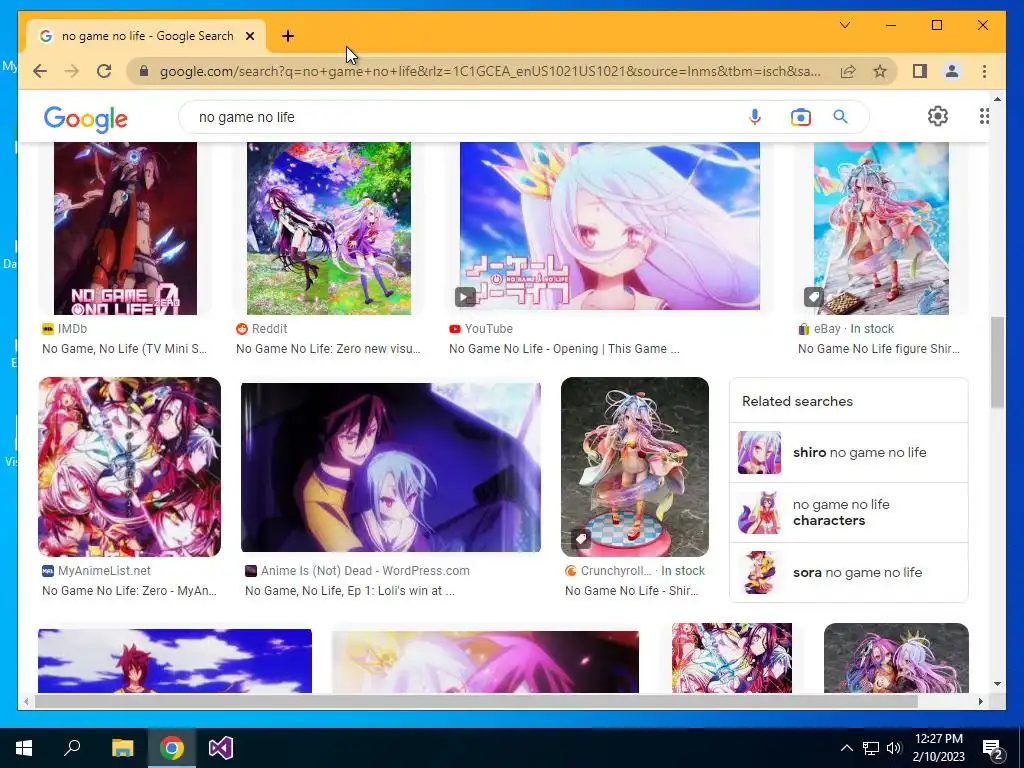Click the browser Forward arrow
Viewport: 1024px width, 768px height.
click(72, 71)
